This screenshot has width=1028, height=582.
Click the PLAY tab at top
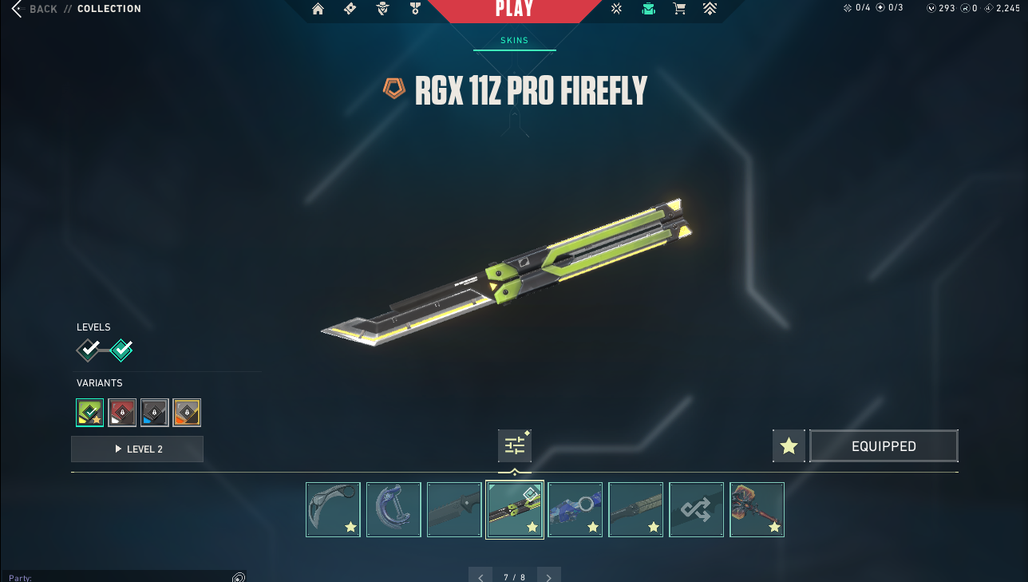tap(515, 9)
